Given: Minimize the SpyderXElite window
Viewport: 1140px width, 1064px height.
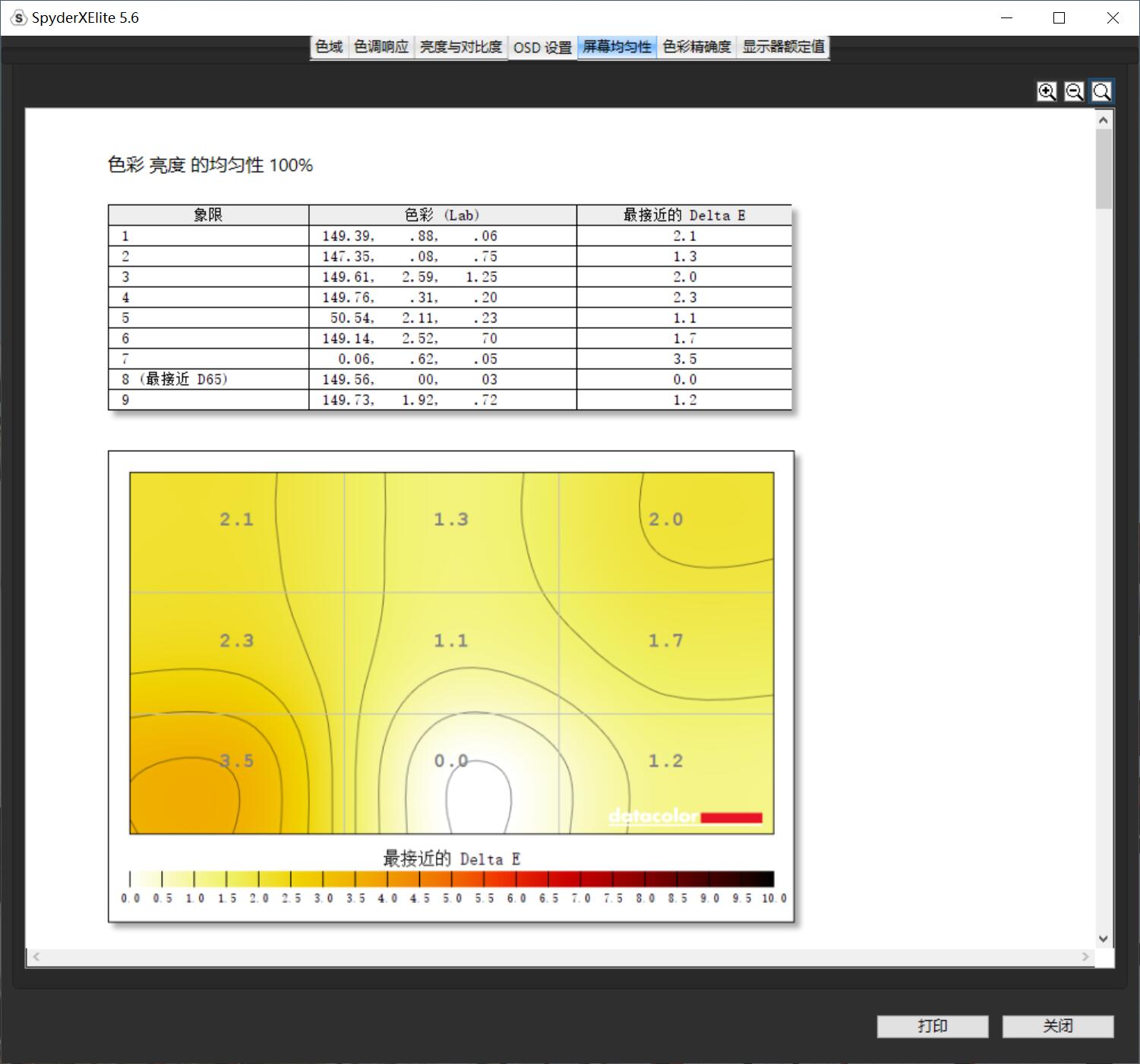Looking at the screenshot, I should (1007, 17).
